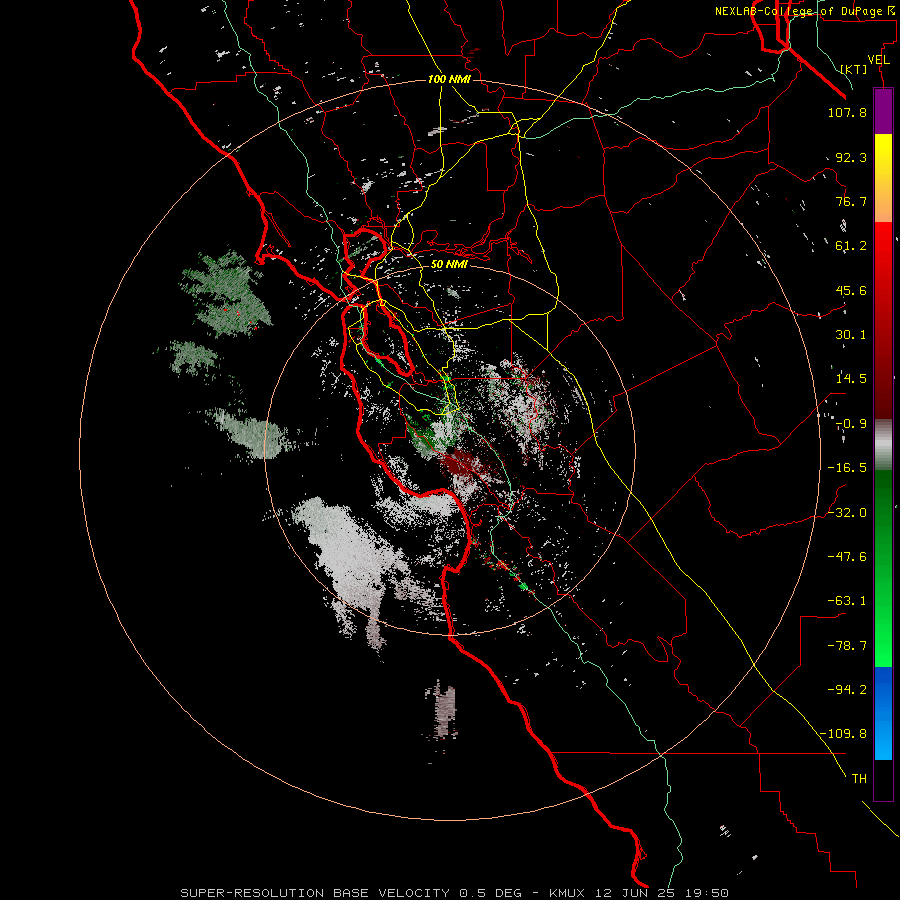Pick the bright red segment of the color bar

pyautogui.click(x=883, y=247)
